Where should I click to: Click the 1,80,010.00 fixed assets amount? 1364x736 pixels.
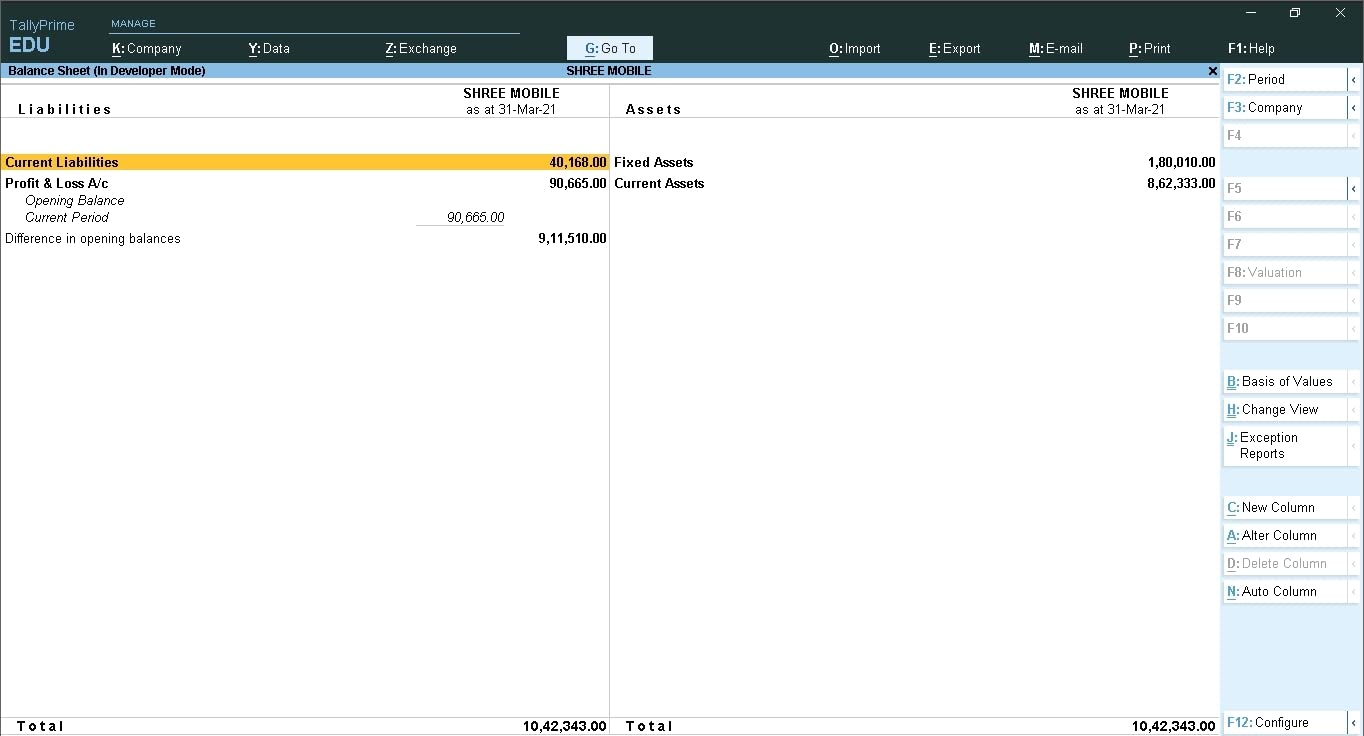(1182, 162)
